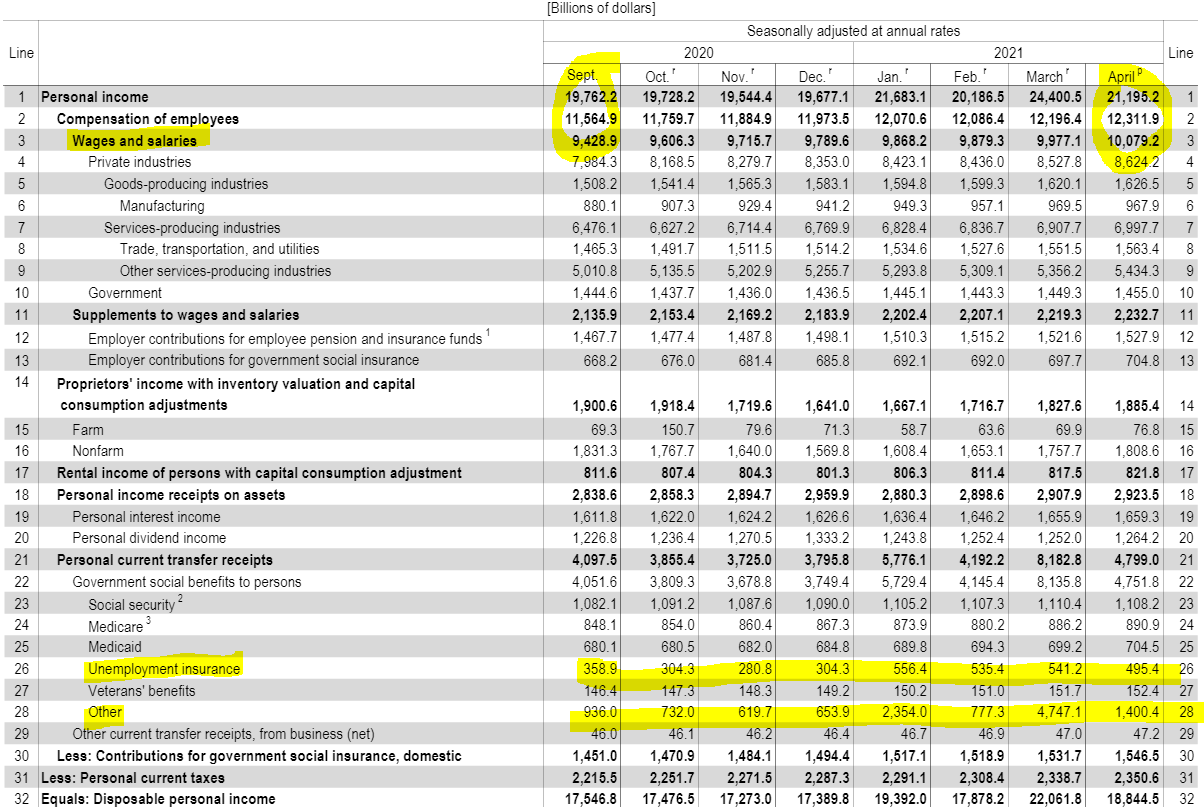Click the 'Sept.' column header
The height and width of the screenshot is (807, 1204).
(x=582, y=76)
